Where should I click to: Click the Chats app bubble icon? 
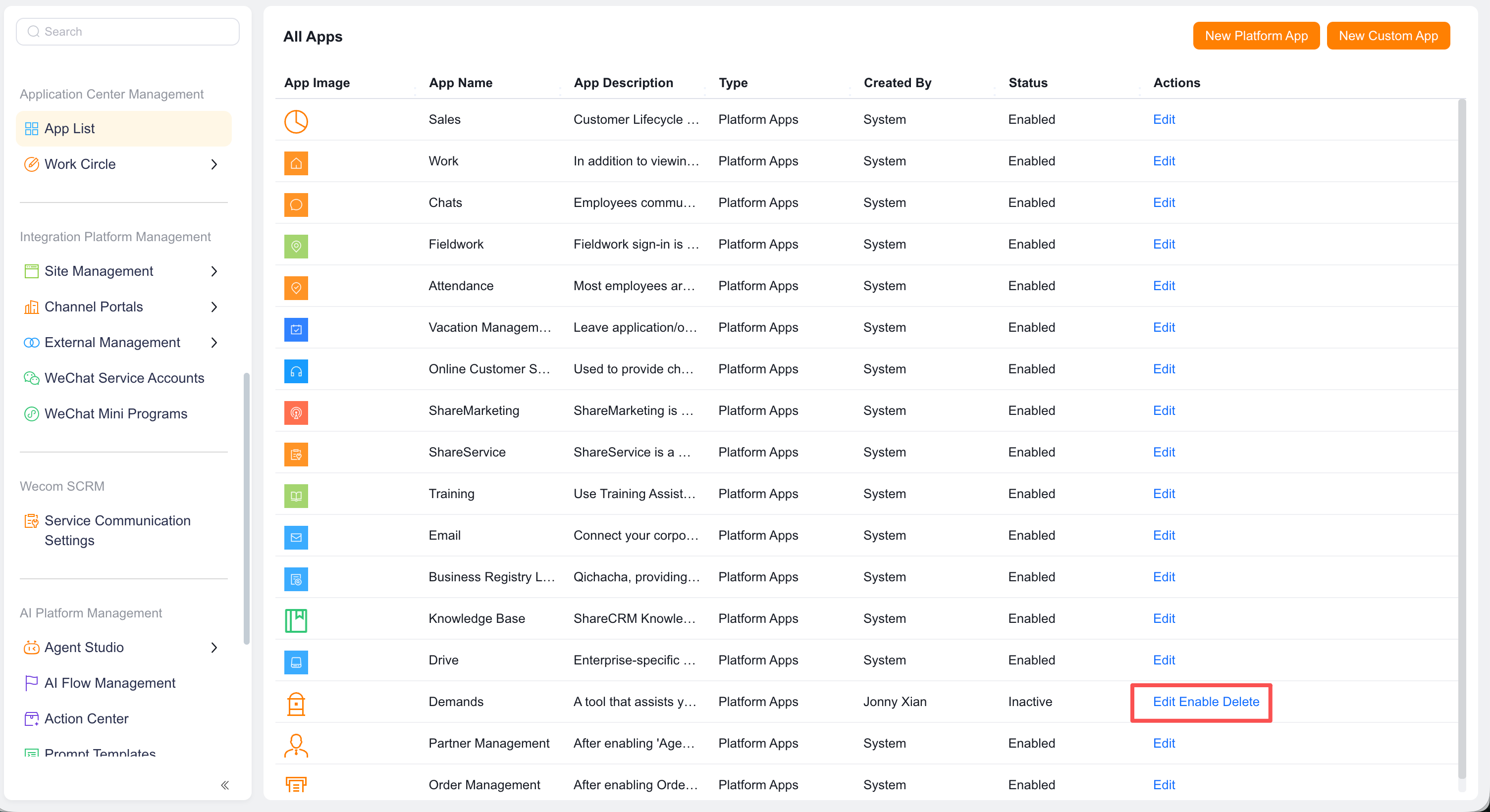[296, 205]
